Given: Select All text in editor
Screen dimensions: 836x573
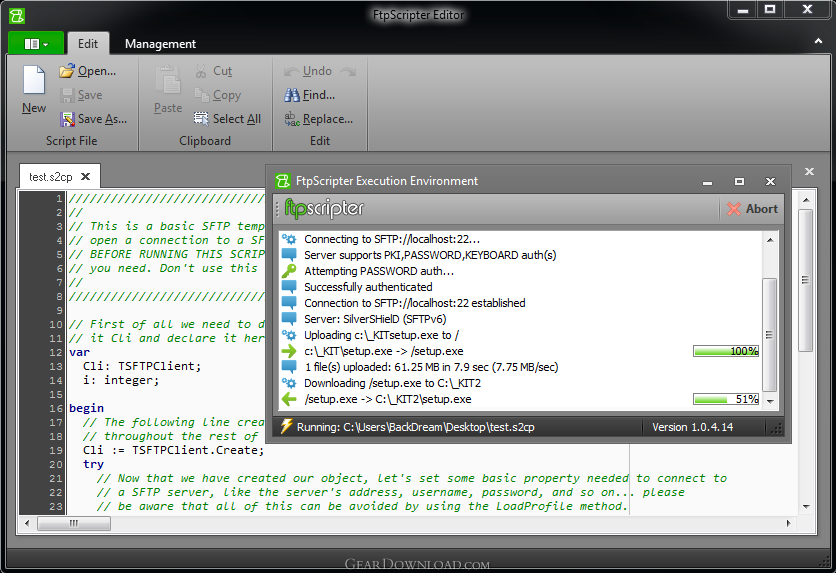Looking at the screenshot, I should pos(228,119).
